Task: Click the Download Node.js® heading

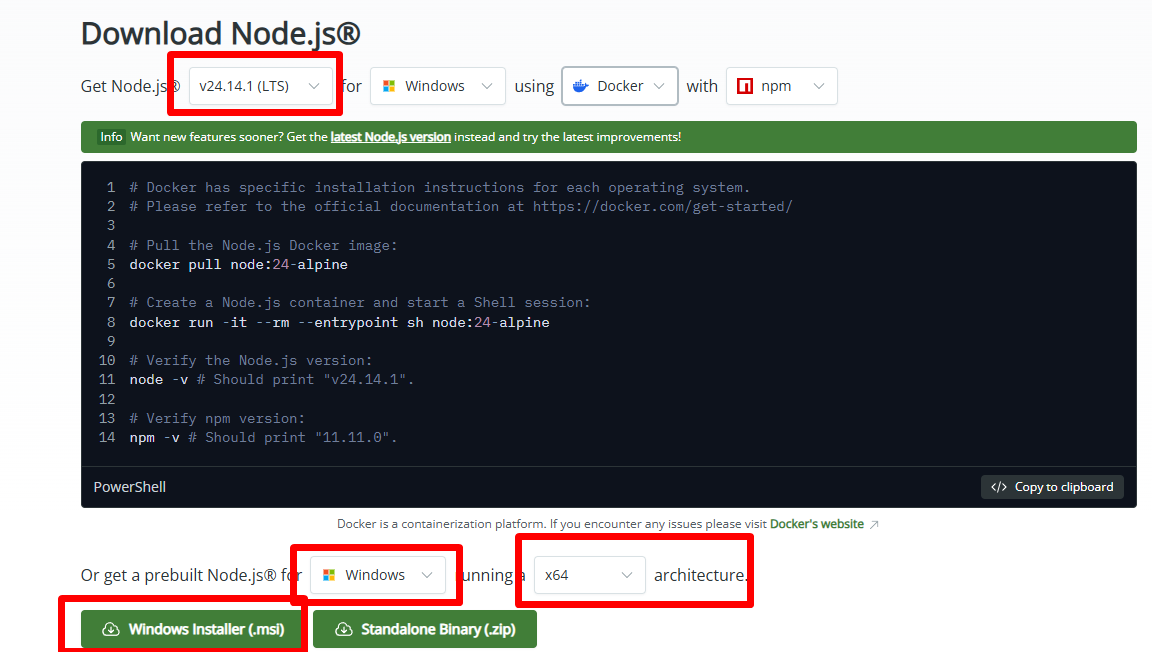Action: (220, 34)
